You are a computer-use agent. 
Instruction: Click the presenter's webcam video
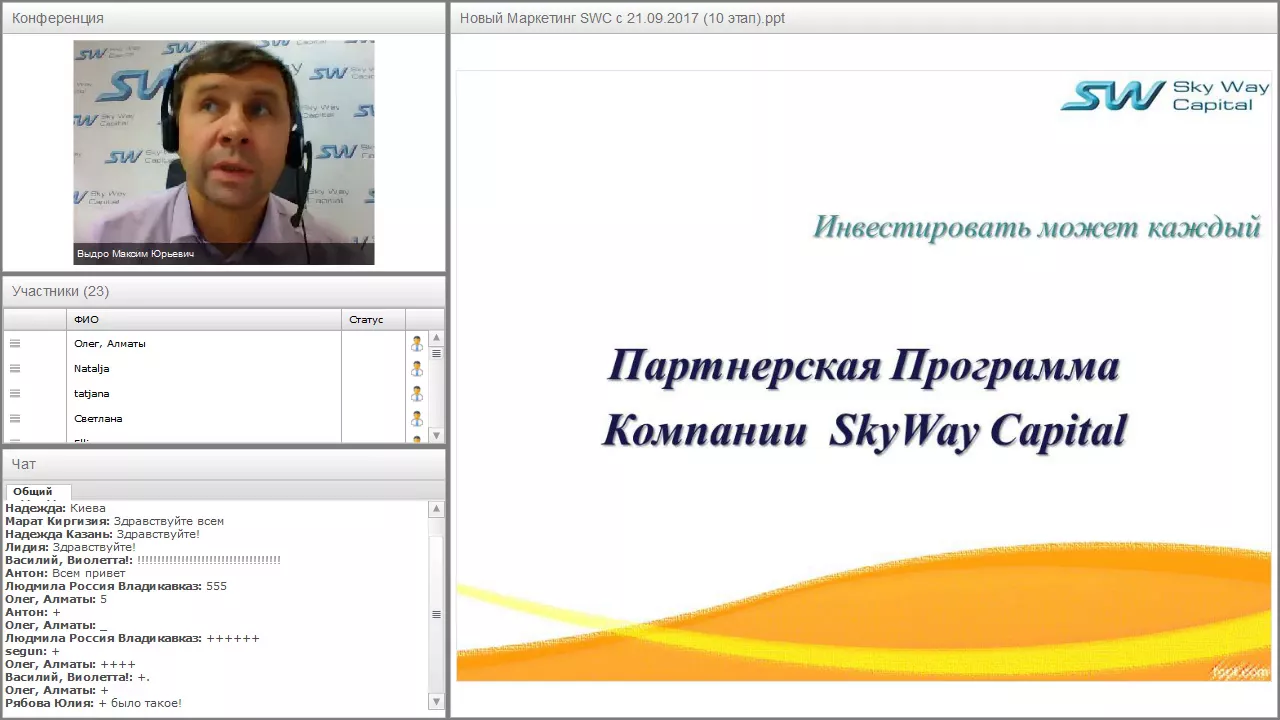[224, 152]
